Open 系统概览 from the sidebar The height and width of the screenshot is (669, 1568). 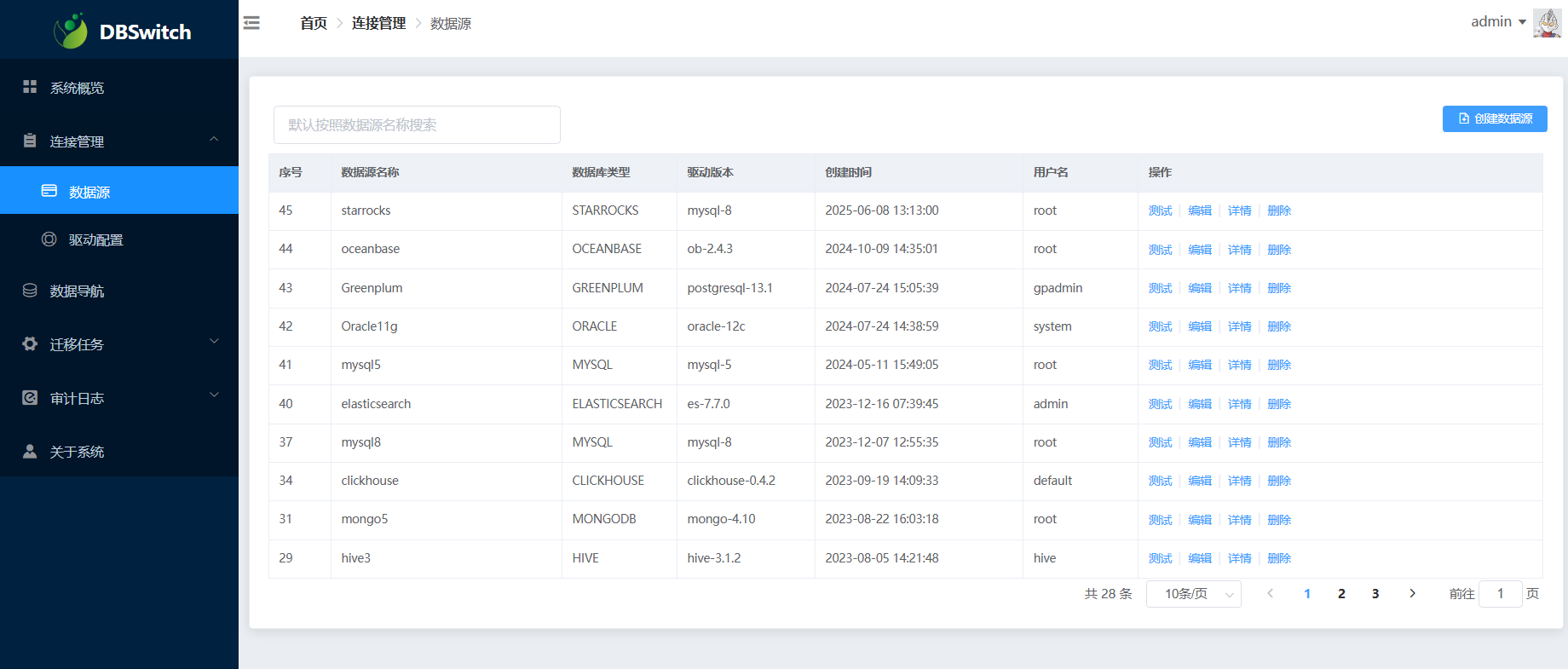point(77,88)
